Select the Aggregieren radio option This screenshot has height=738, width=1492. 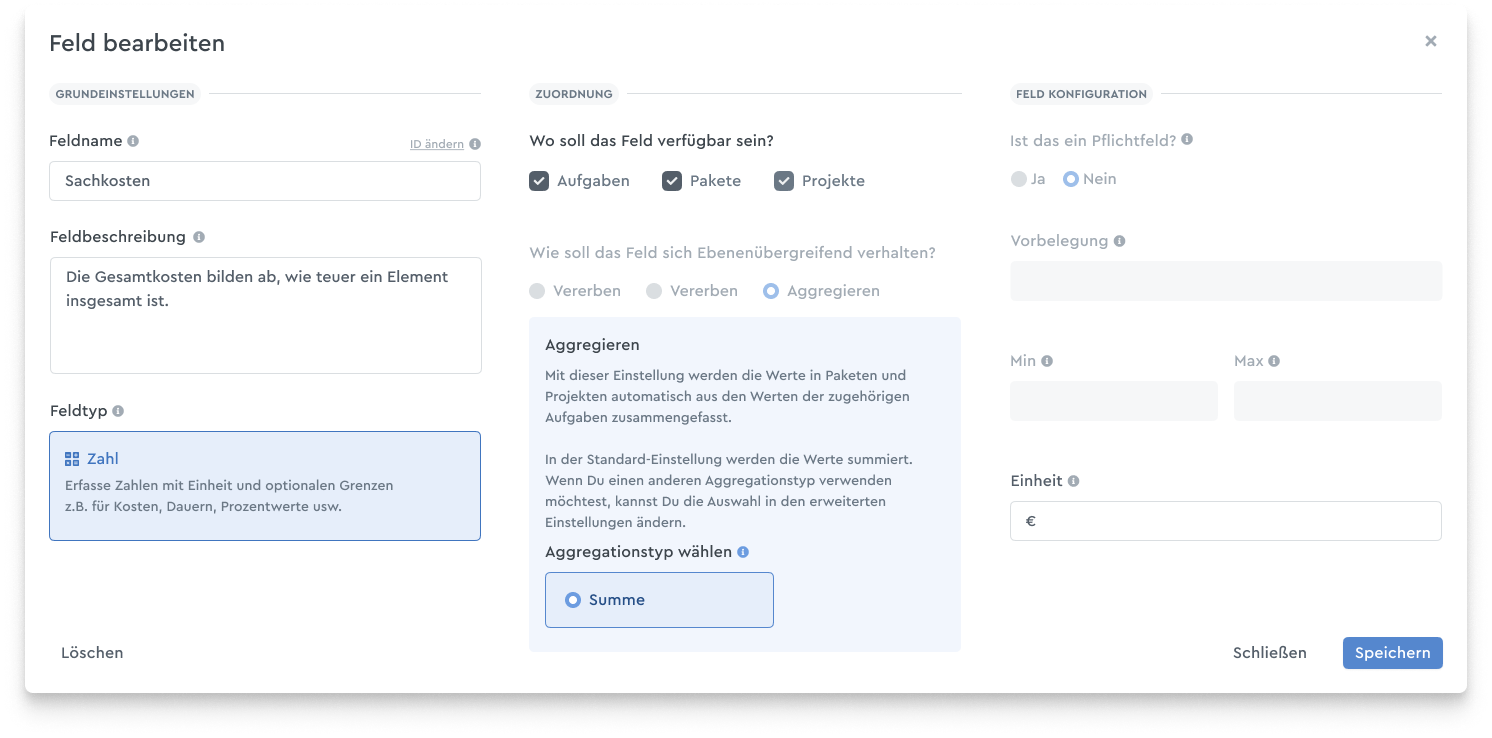(771, 291)
